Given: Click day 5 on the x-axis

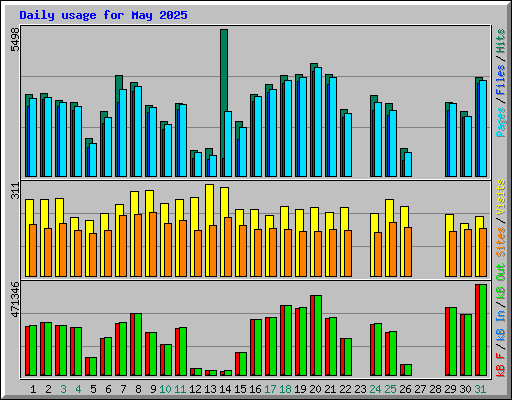Looking at the screenshot, I should pyautogui.click(x=93, y=389).
